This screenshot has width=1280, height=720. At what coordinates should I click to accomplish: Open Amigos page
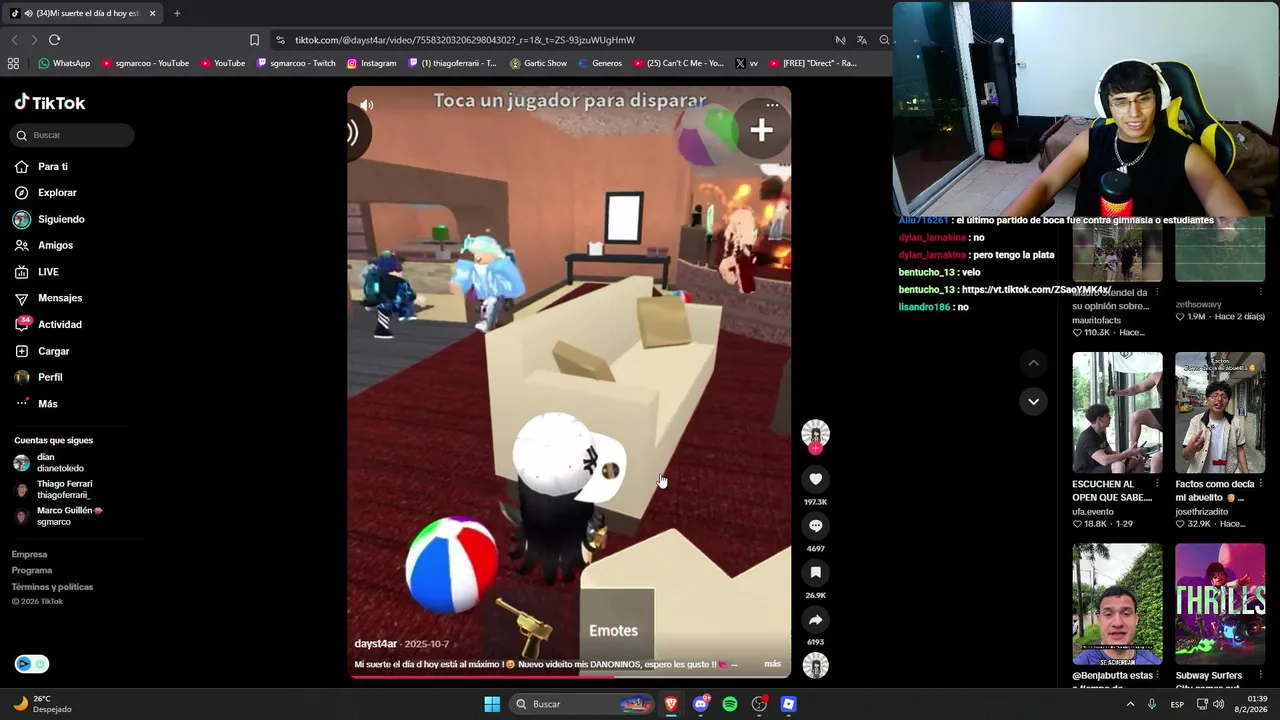coord(44,245)
